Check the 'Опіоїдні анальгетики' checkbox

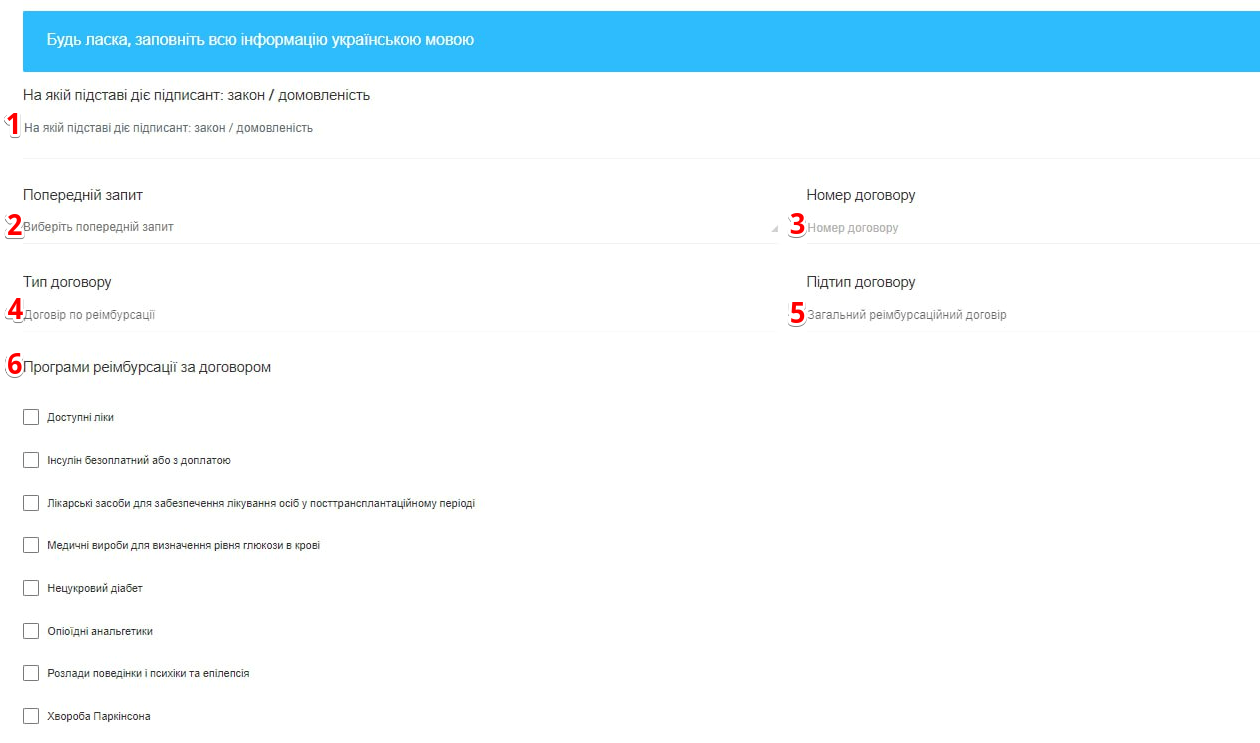coord(31,631)
